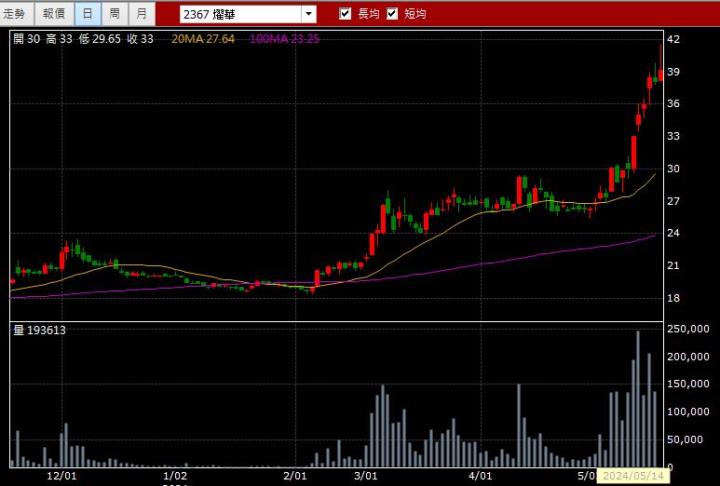Select the 日 daily chart period

point(88,14)
